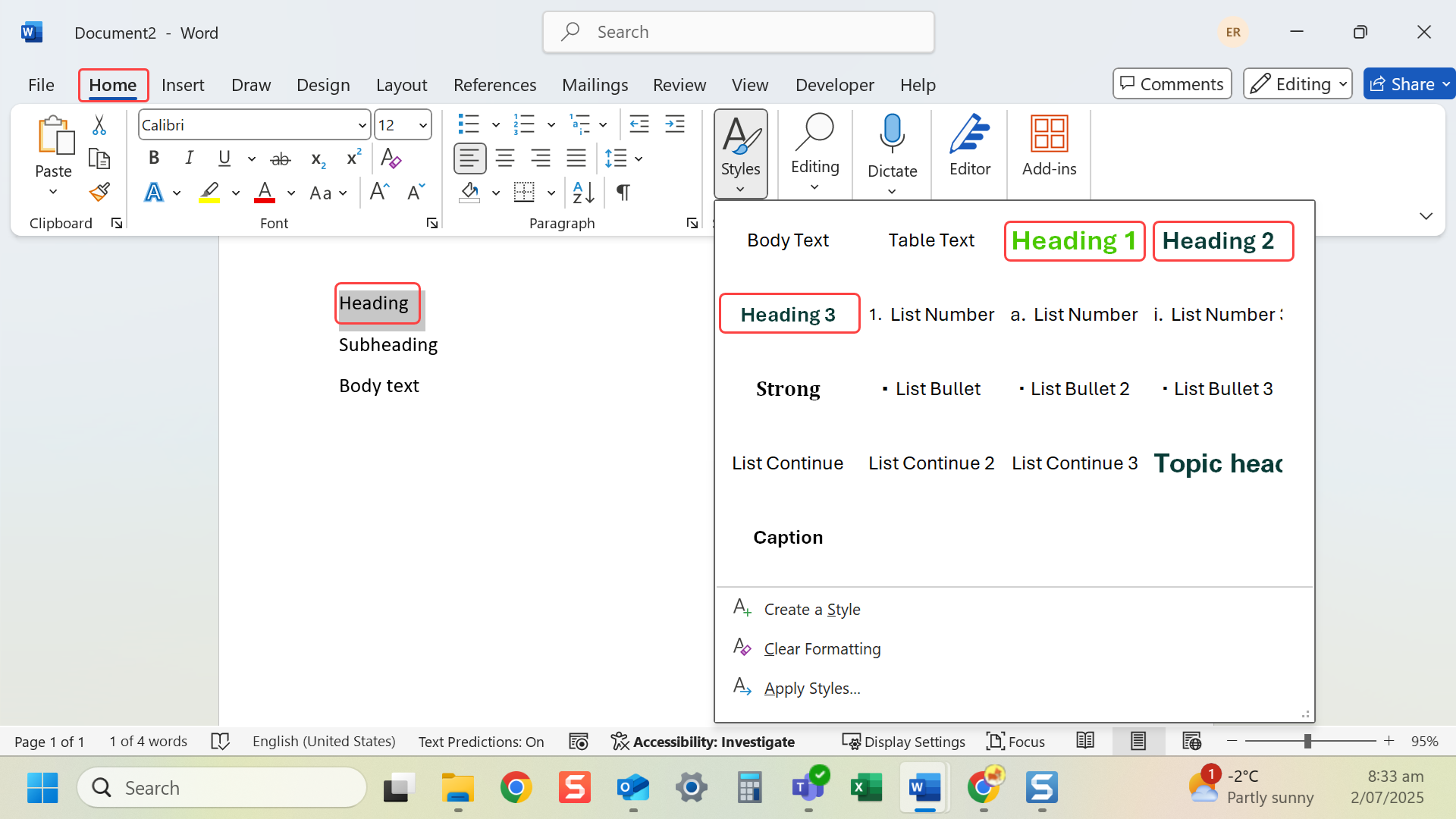Open Outlook from the taskbar

pos(633,788)
